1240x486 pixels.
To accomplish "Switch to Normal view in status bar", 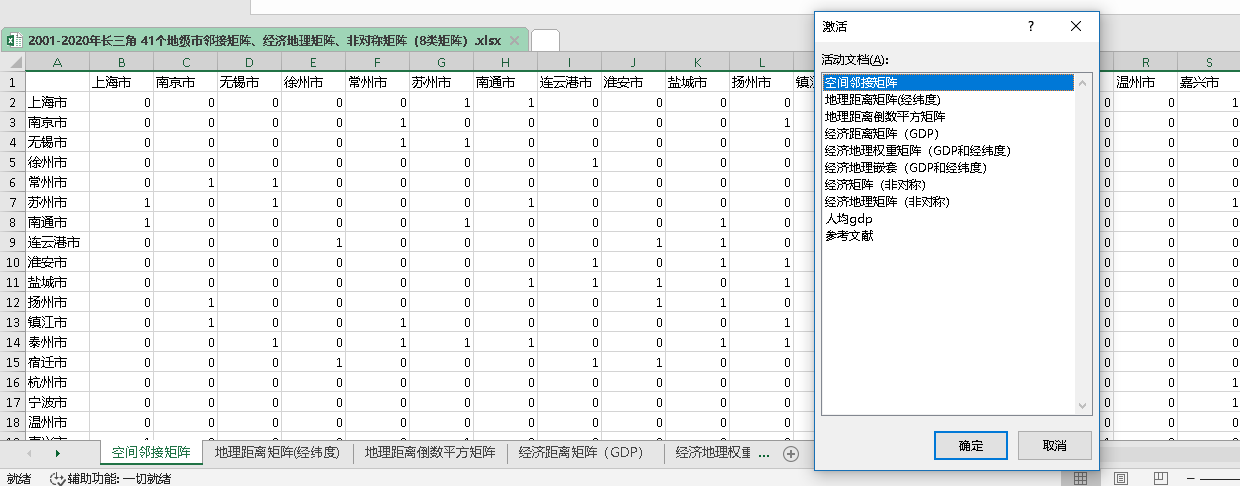I will [1080, 478].
